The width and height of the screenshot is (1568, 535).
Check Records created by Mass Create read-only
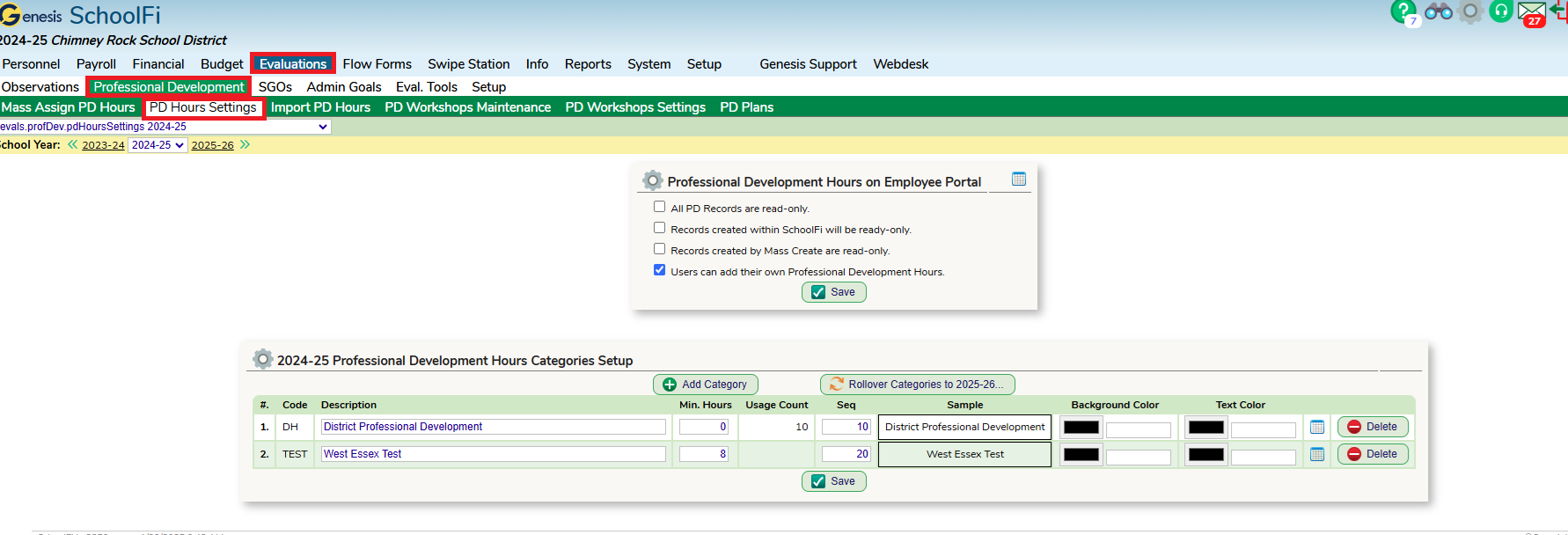tap(659, 249)
